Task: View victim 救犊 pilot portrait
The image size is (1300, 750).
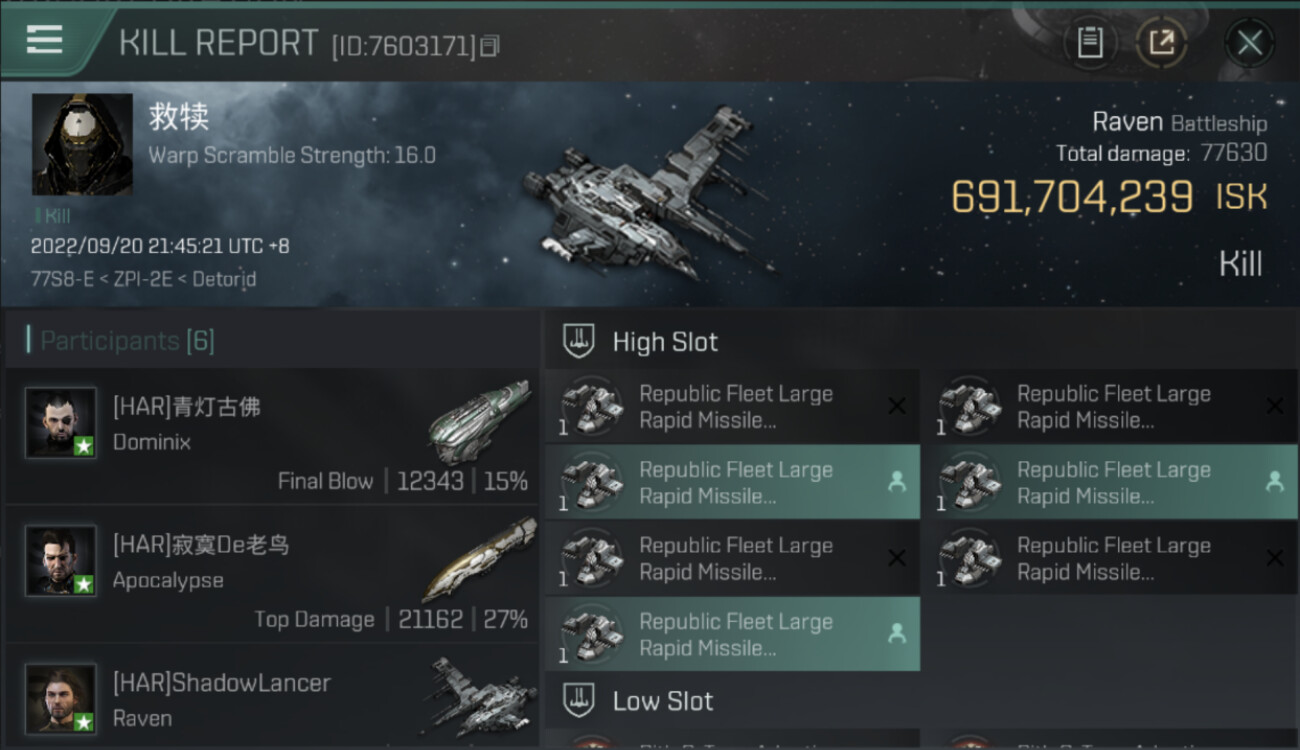Action: (82, 144)
